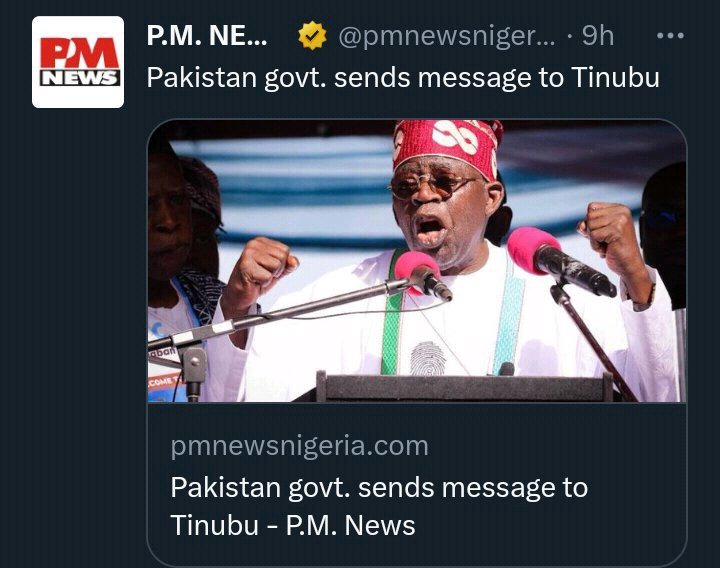Open the @pmnewsniger... handle link
Screen dimensions: 720x568
[x=447, y=36]
